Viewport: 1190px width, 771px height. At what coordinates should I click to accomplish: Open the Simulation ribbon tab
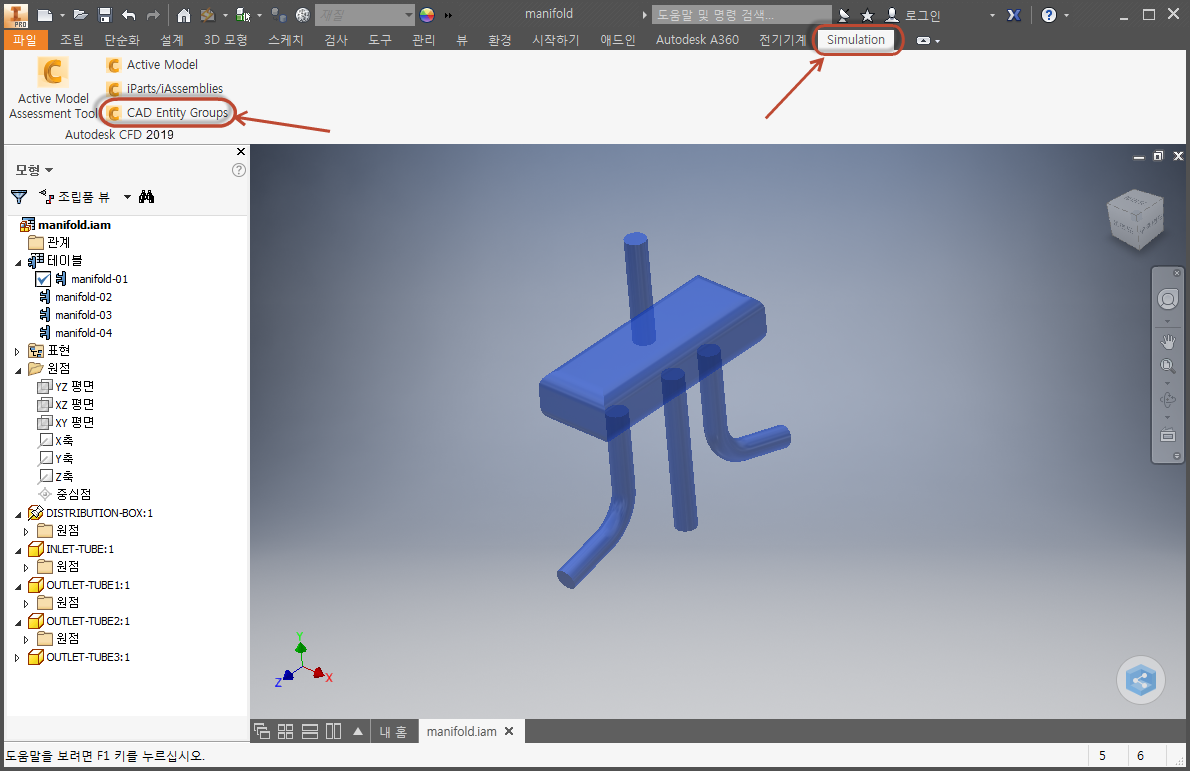pos(855,39)
